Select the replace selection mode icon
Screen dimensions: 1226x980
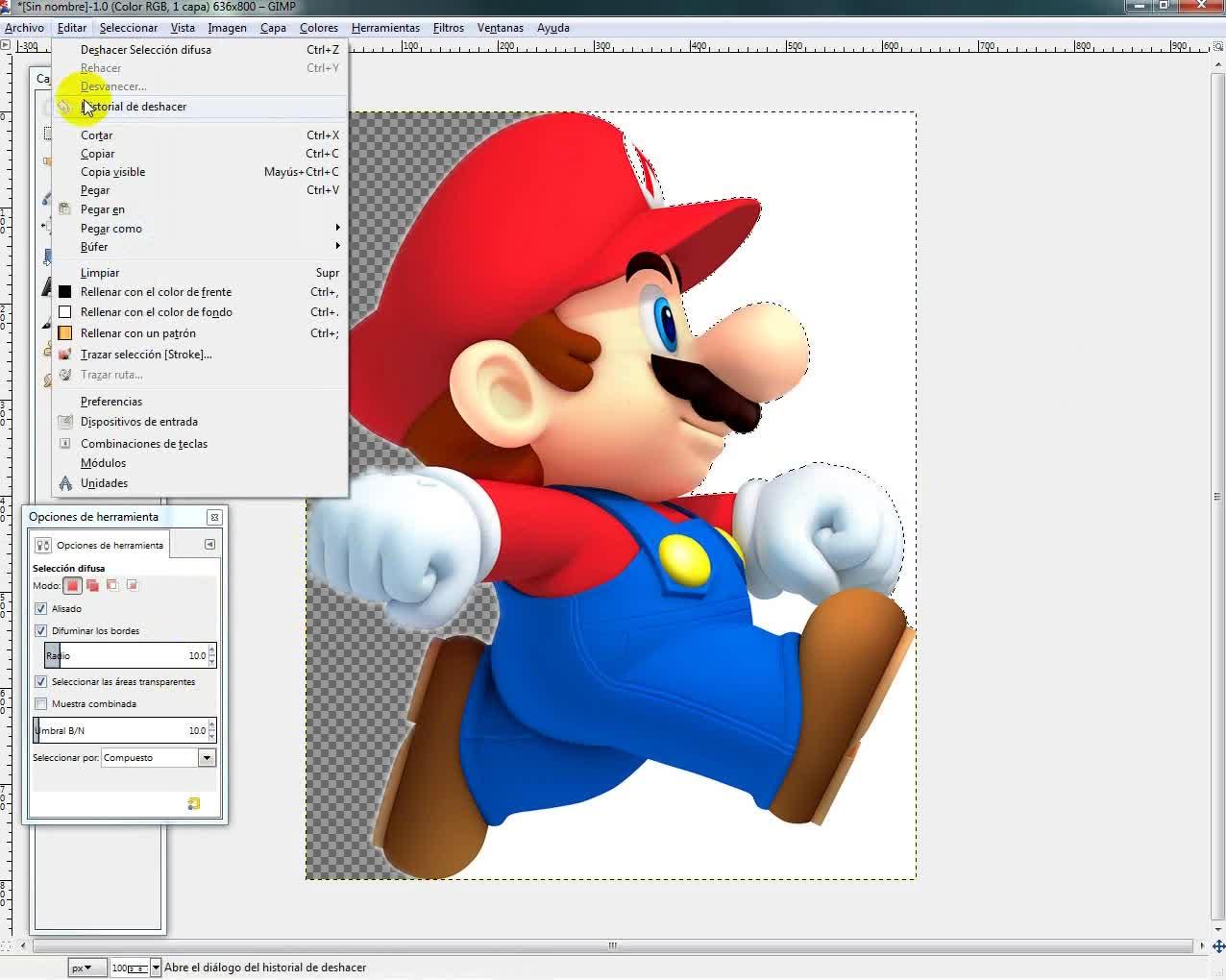coord(73,585)
